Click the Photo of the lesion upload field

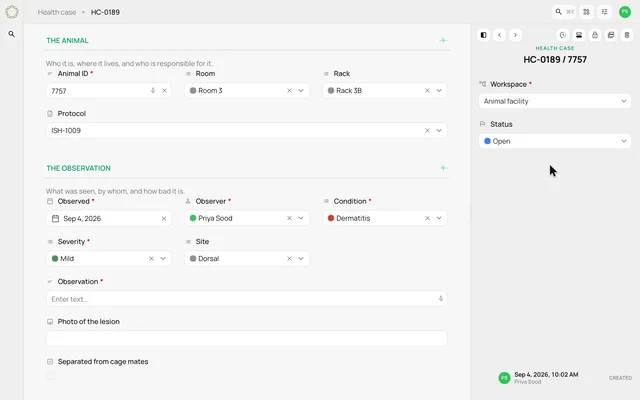247,339
